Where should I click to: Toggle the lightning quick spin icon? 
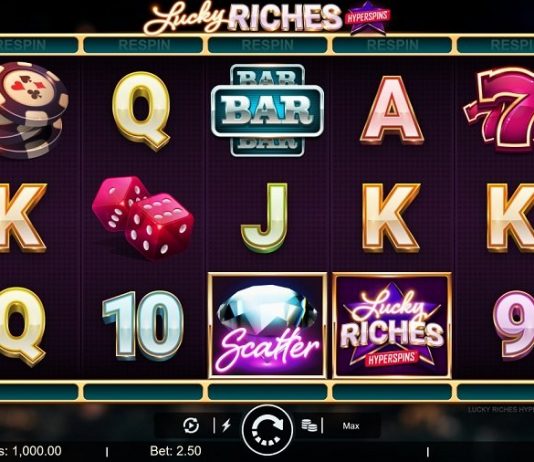pyautogui.click(x=226, y=426)
